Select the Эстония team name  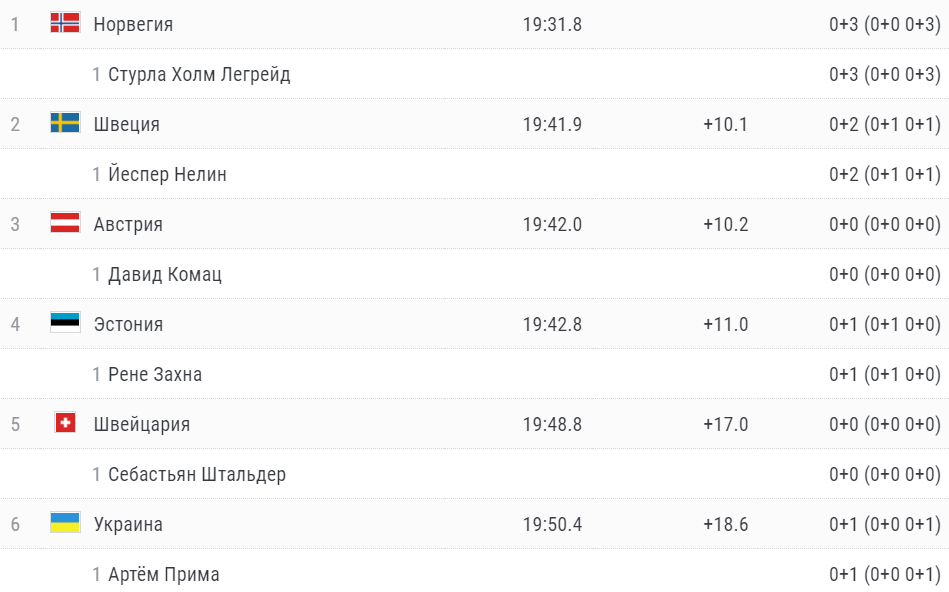coord(128,324)
